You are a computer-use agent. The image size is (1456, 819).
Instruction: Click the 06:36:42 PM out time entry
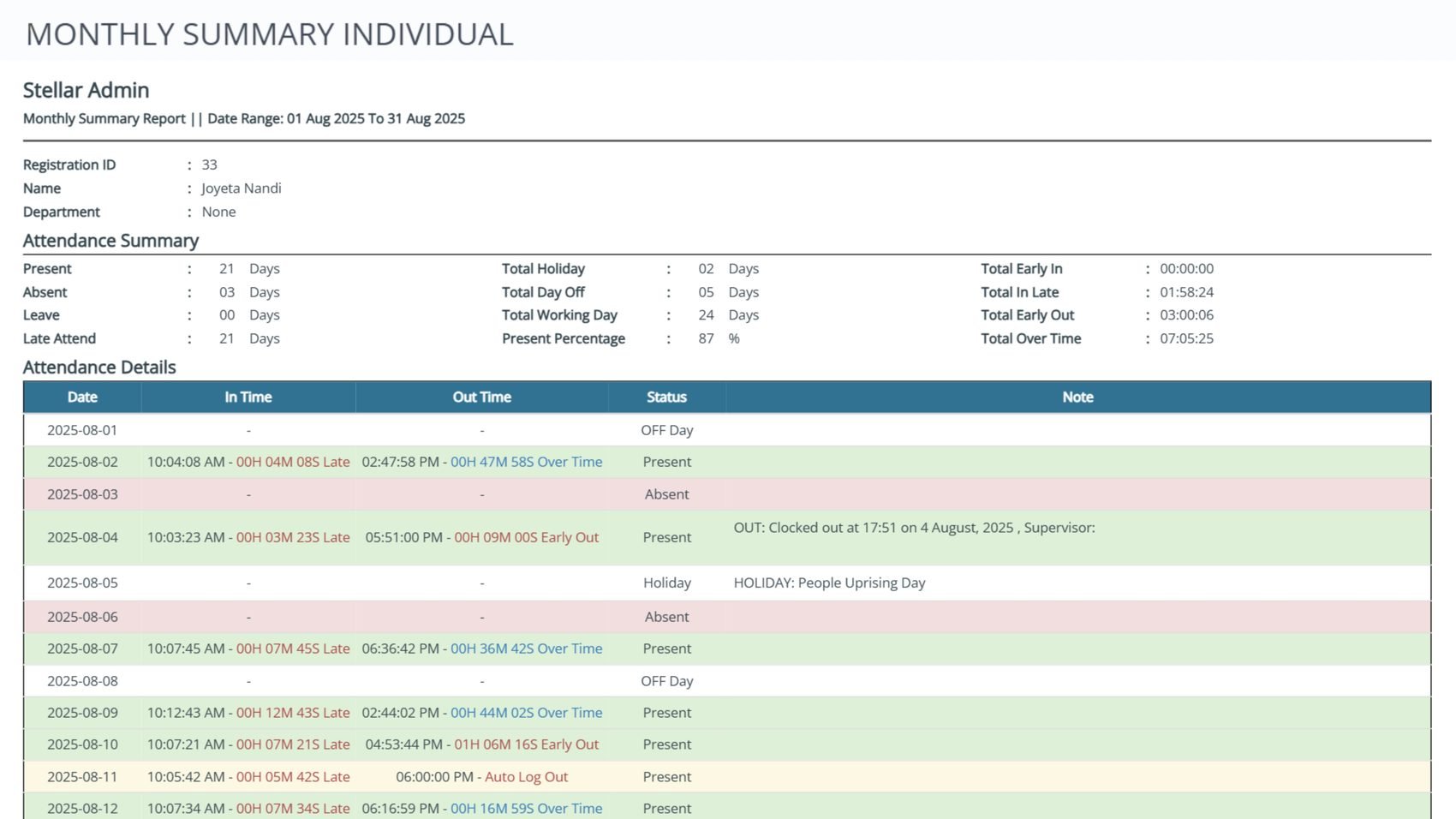[x=482, y=649]
